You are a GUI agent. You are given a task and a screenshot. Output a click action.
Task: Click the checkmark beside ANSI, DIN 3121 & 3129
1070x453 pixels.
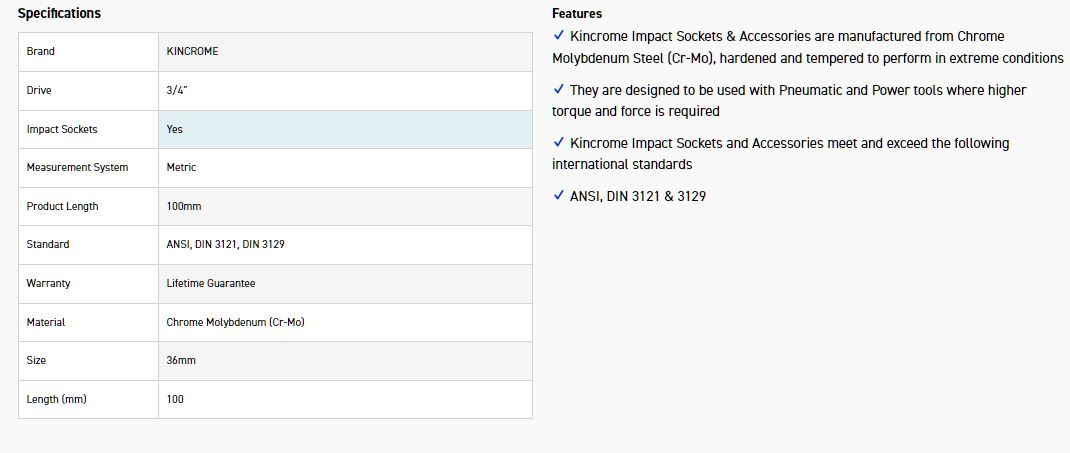[x=559, y=196]
